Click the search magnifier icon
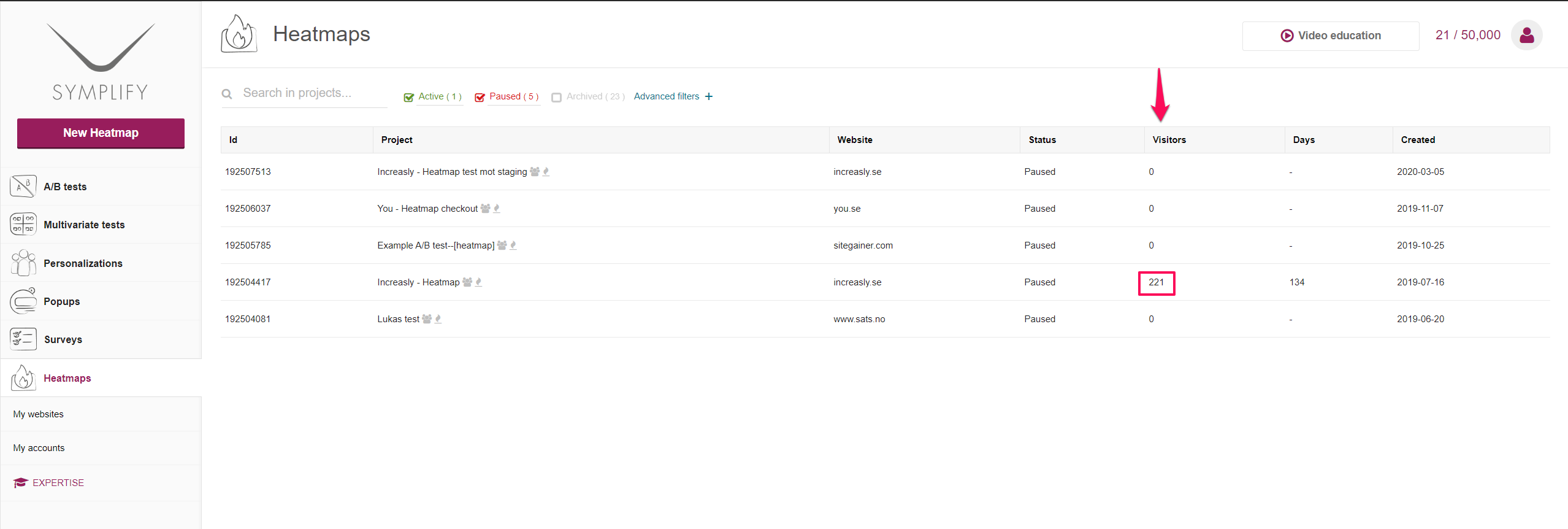Image resolution: width=1568 pixels, height=529 pixels. pyautogui.click(x=227, y=94)
